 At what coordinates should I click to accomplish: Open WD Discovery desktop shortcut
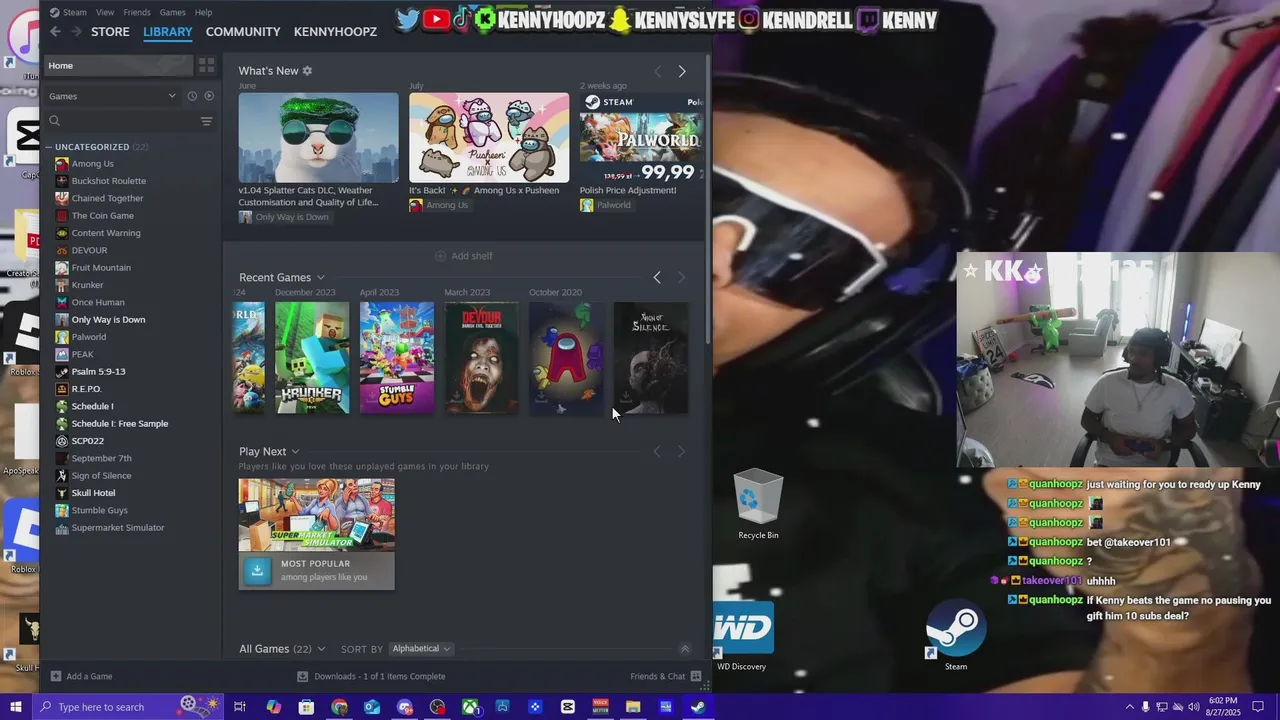pyautogui.click(x=742, y=636)
